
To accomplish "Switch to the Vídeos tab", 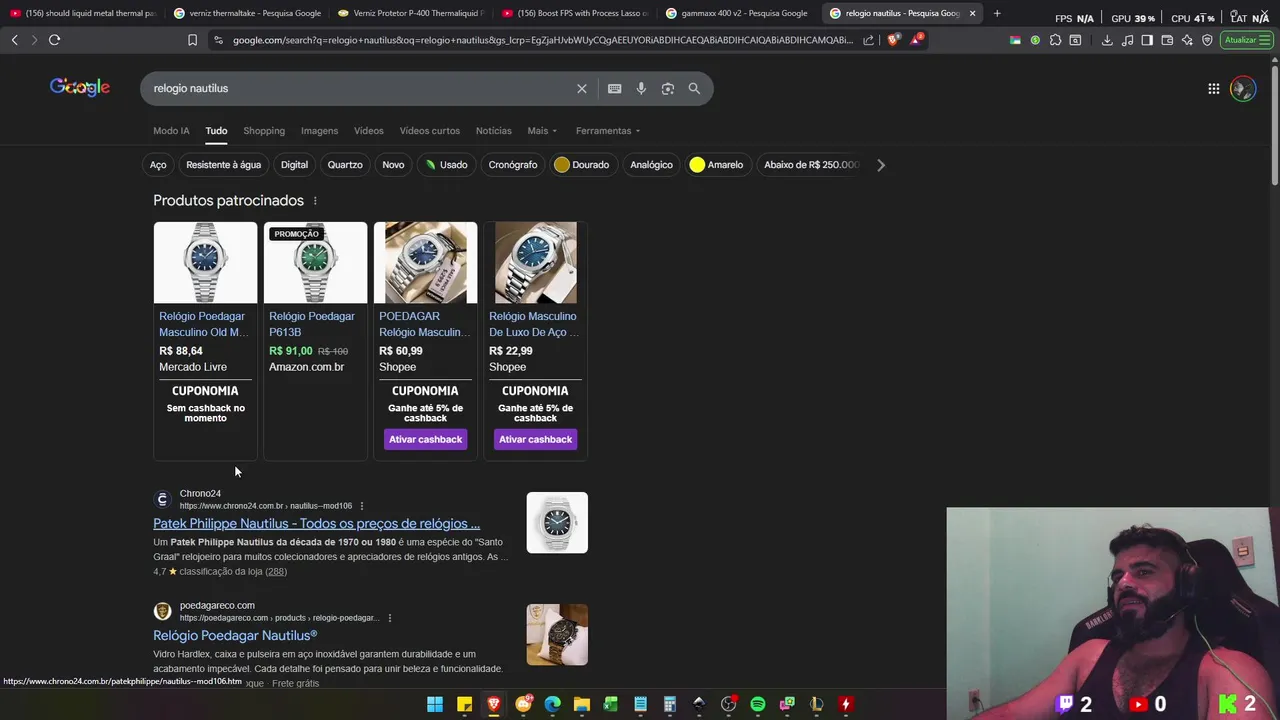I will (368, 131).
